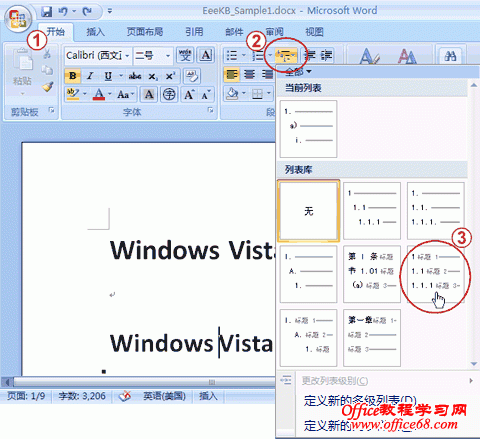Cut the selection with the scissors icon
The width and height of the screenshot is (480, 439).
click(47, 53)
